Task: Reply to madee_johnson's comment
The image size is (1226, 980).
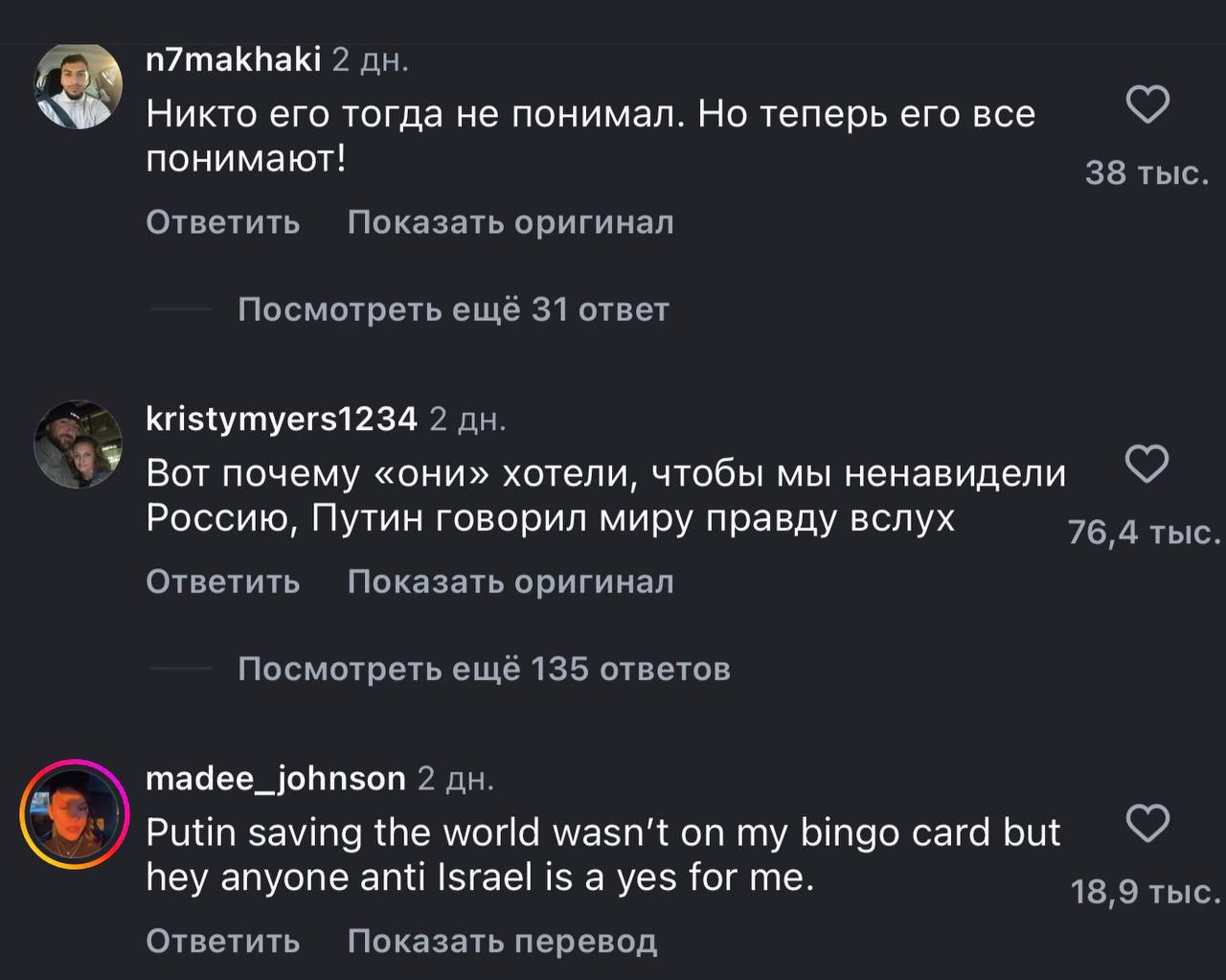Action: 222,941
